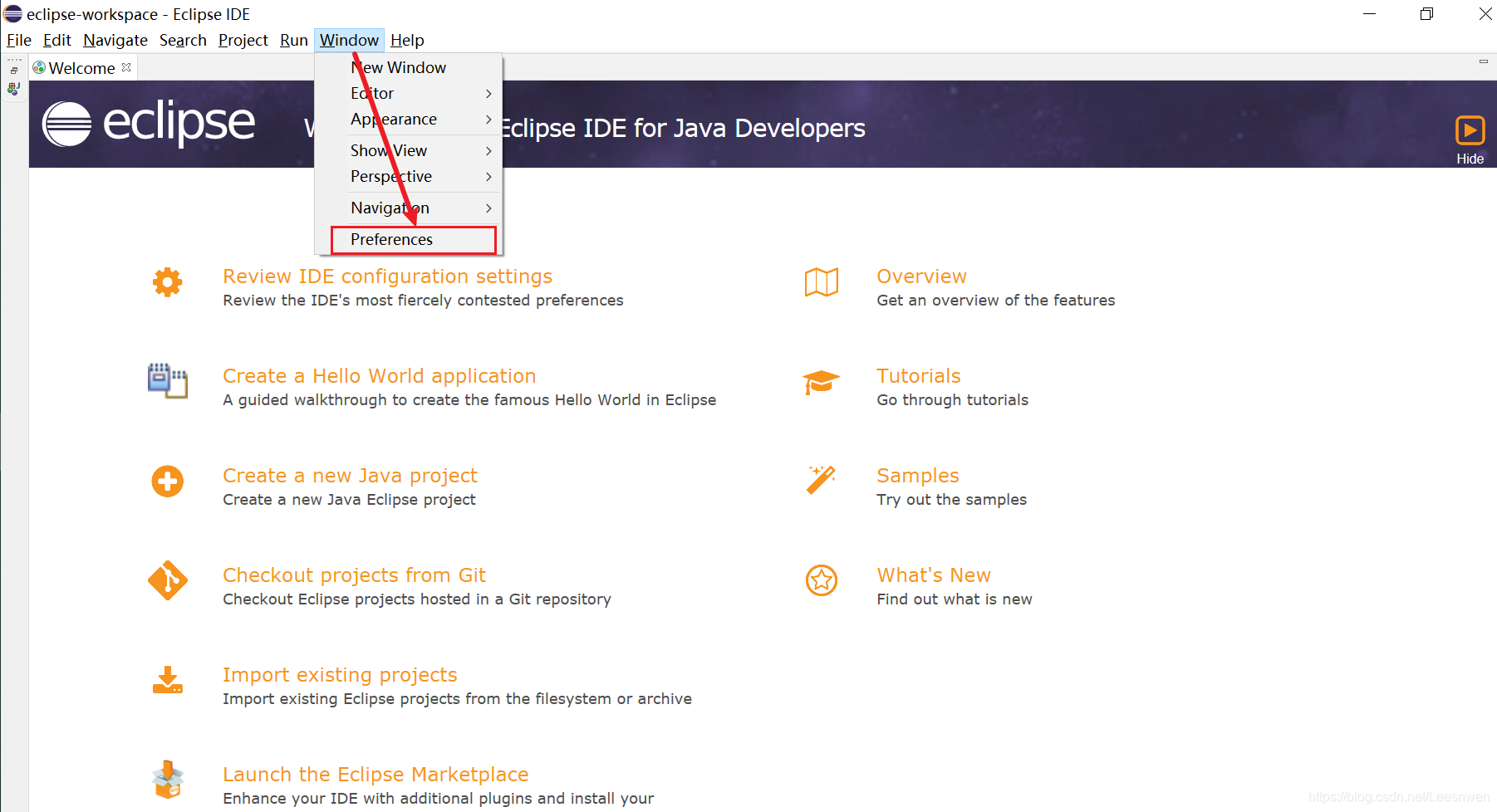The image size is (1497, 812).
Task: Click the plus icon for new Java project
Action: [x=168, y=481]
